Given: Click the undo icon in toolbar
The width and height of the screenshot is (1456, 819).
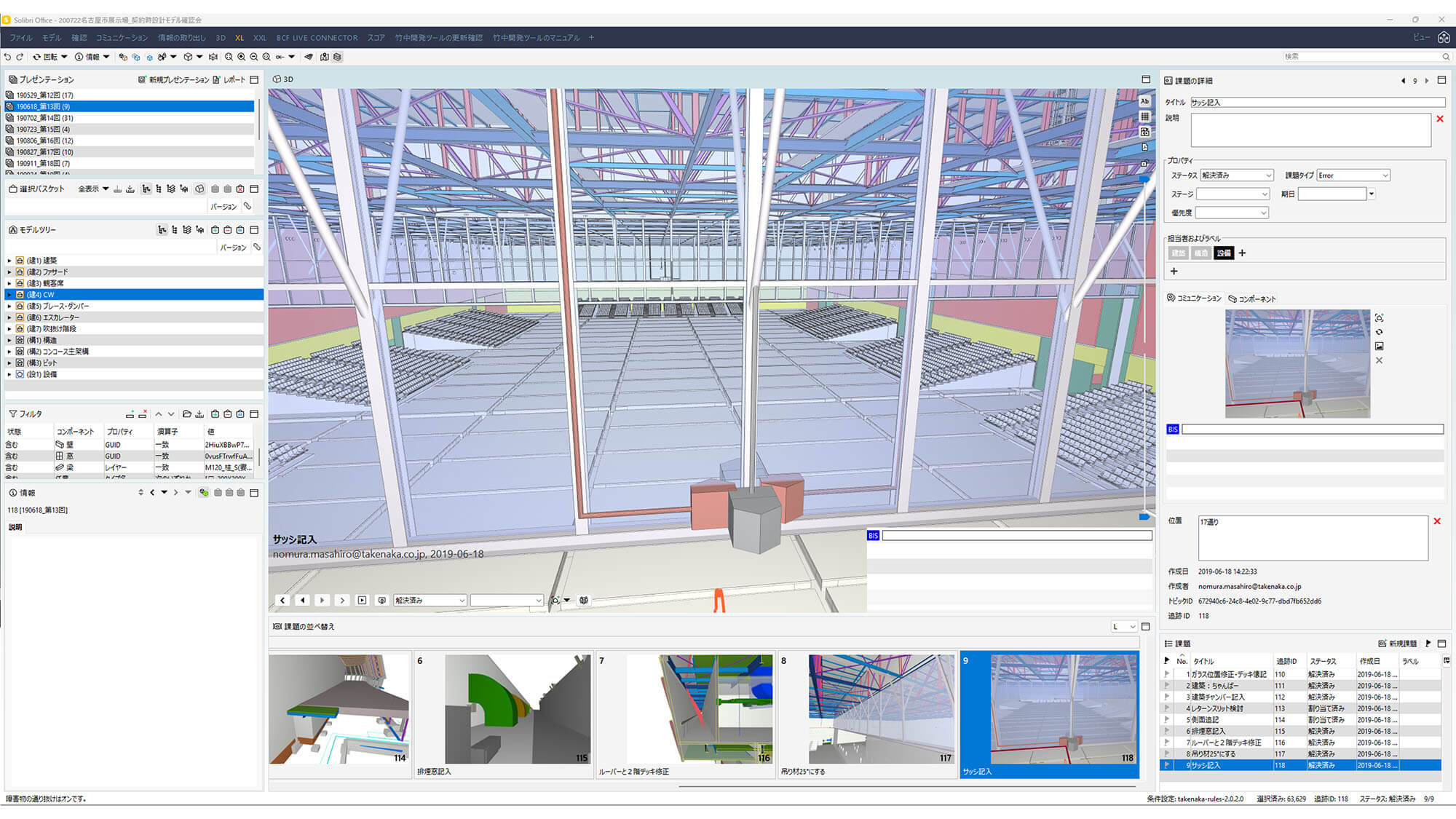Looking at the screenshot, I should click(7, 57).
